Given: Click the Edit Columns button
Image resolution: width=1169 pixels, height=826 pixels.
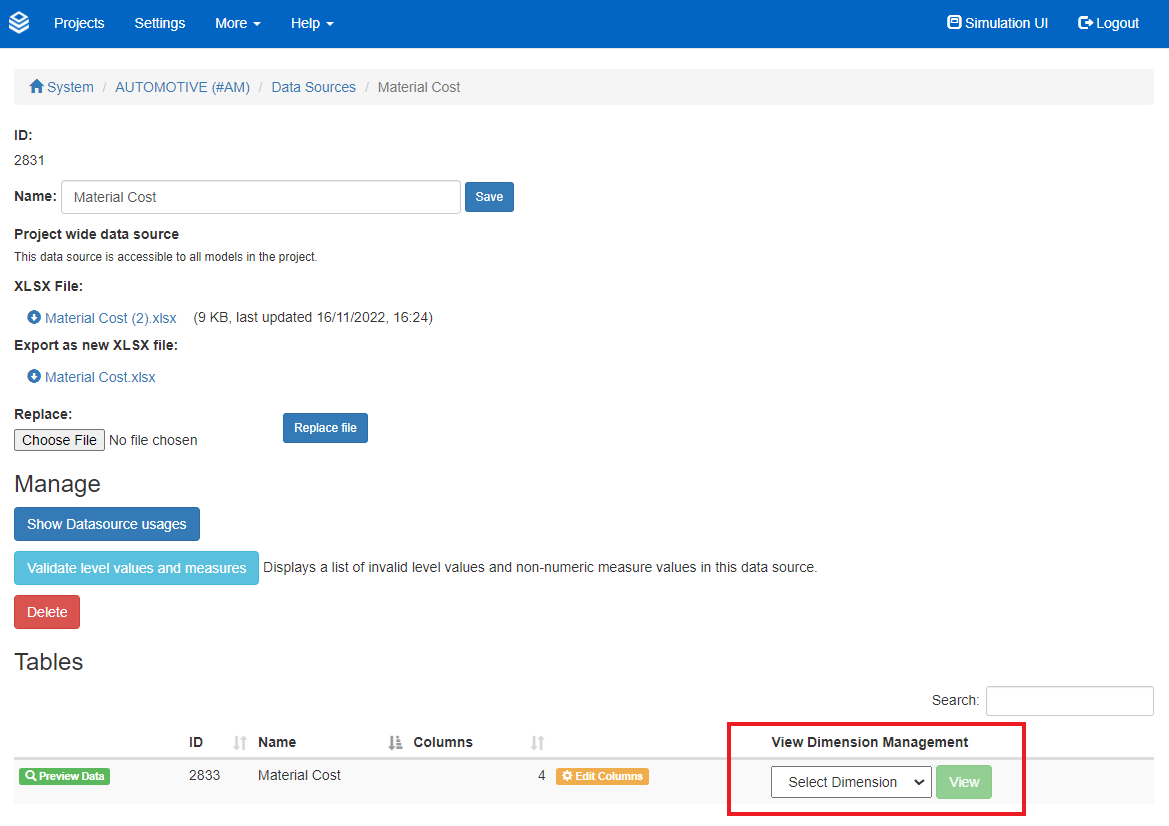Looking at the screenshot, I should coord(602,776).
